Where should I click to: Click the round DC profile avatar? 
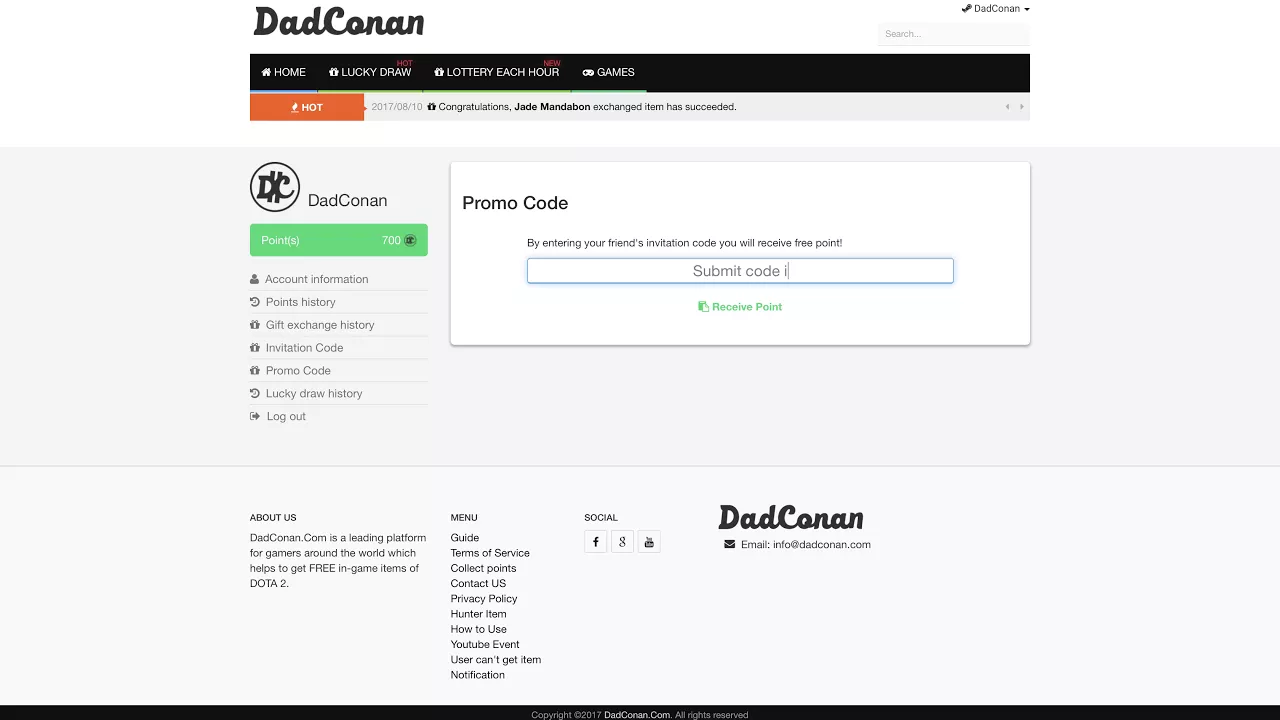275,187
